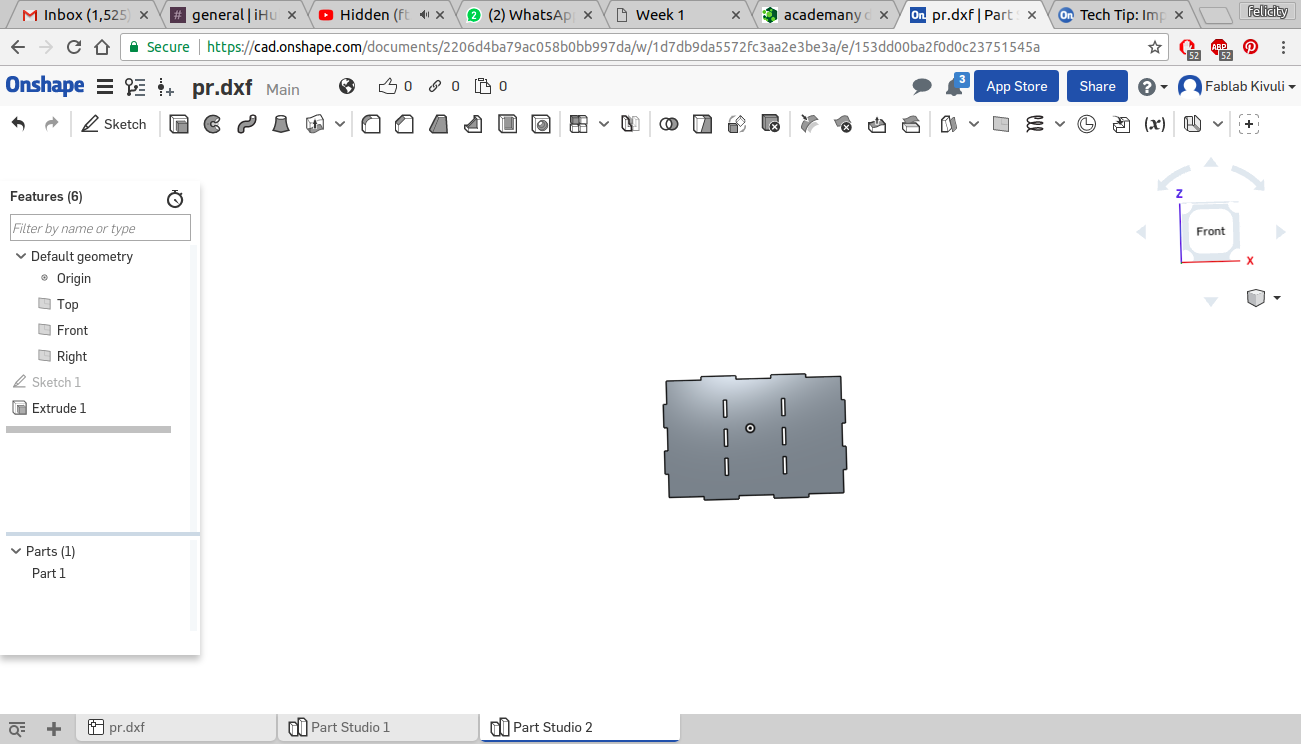
Task: Focus the Filter by name or type field
Action: pos(100,228)
